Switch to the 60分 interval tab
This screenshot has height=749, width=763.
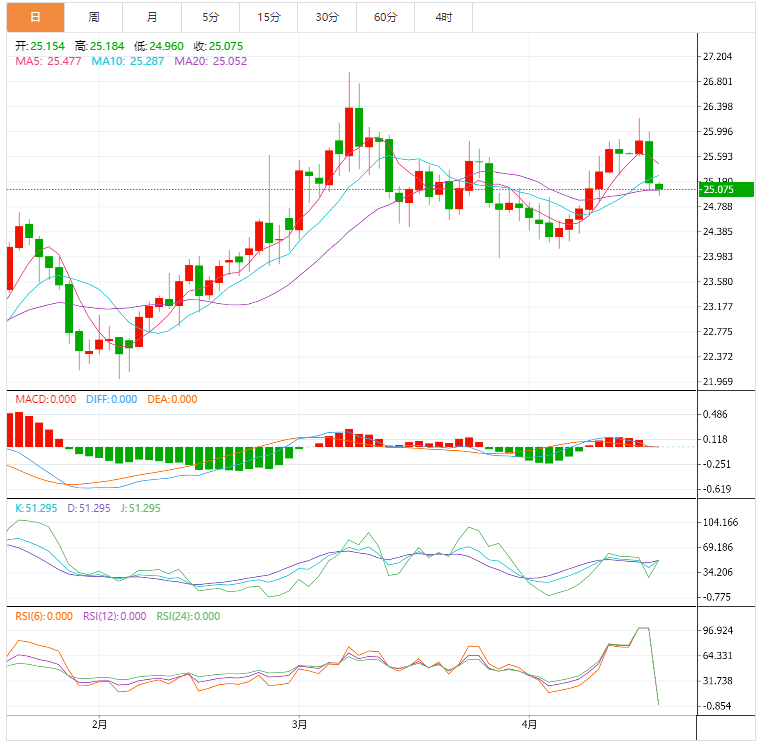point(385,17)
